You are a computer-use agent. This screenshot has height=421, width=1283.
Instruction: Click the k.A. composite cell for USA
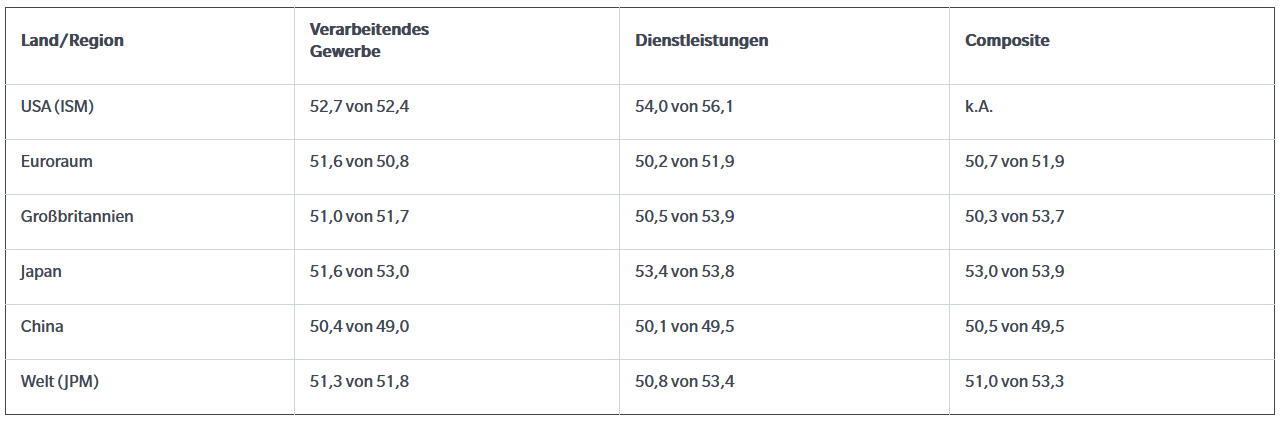pos(978,106)
